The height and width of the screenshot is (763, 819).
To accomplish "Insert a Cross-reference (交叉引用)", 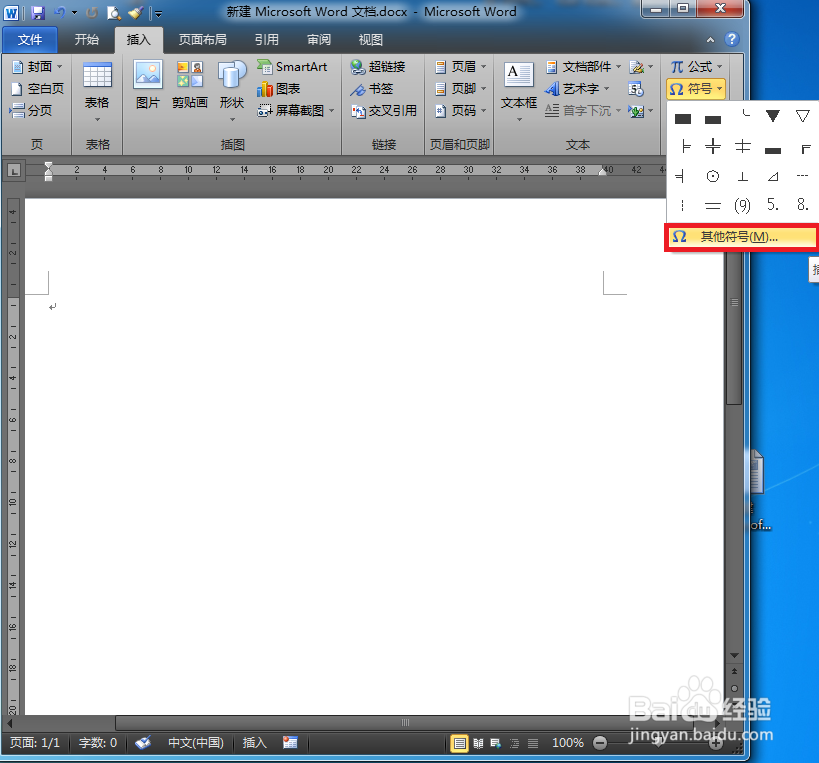I will (384, 111).
